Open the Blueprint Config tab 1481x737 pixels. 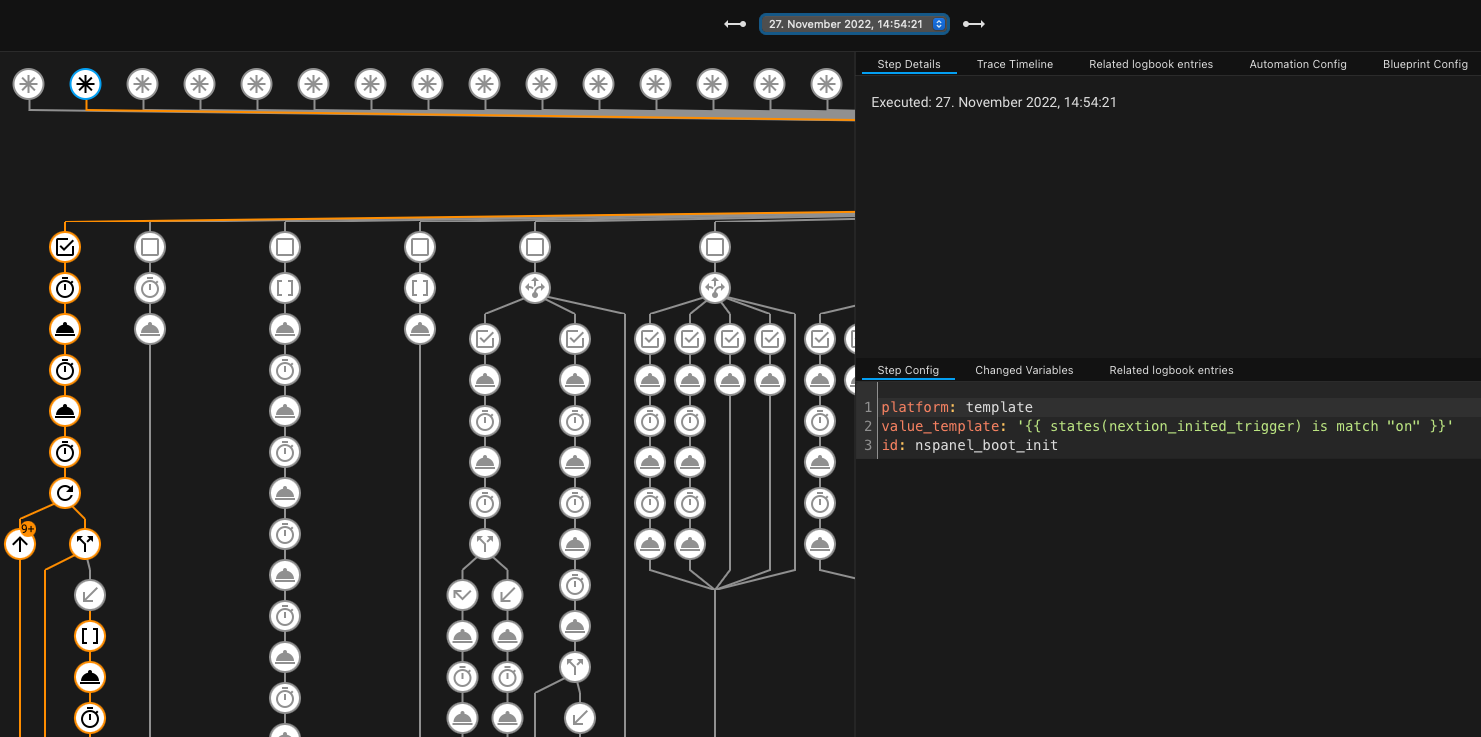pos(1424,64)
